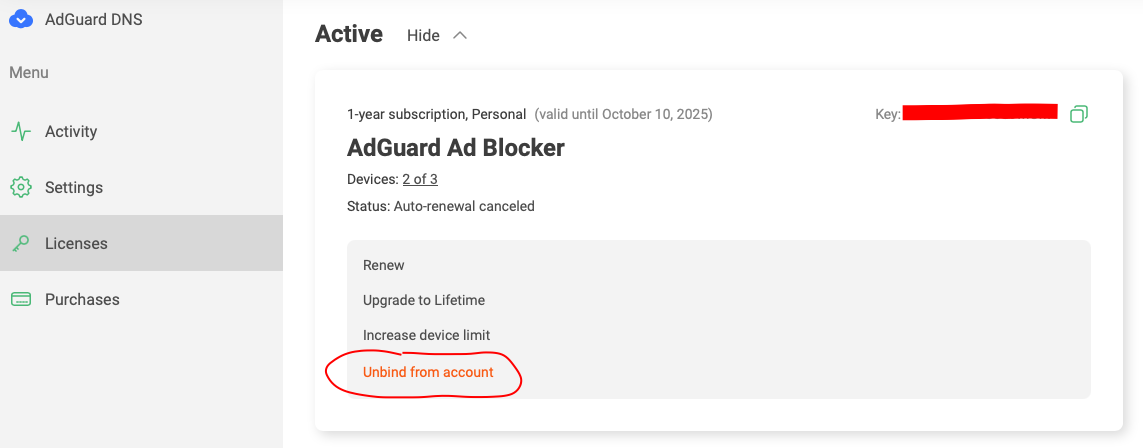Click the AdGuard DNS cloud icon
Image resolution: width=1143 pixels, height=448 pixels.
(x=20, y=19)
